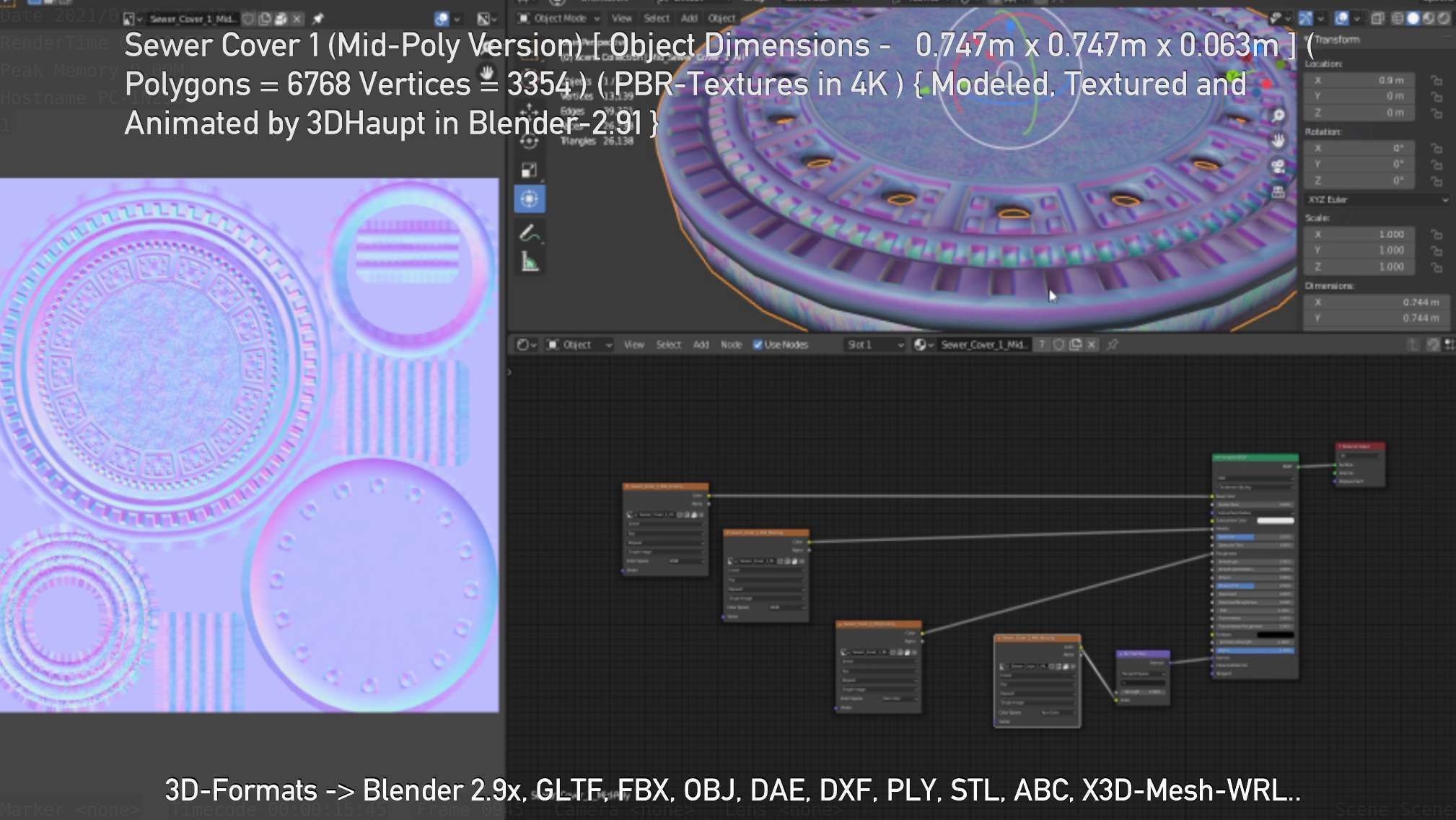Open node editor Object shader type dropdown
The image size is (1456, 820).
579,345
